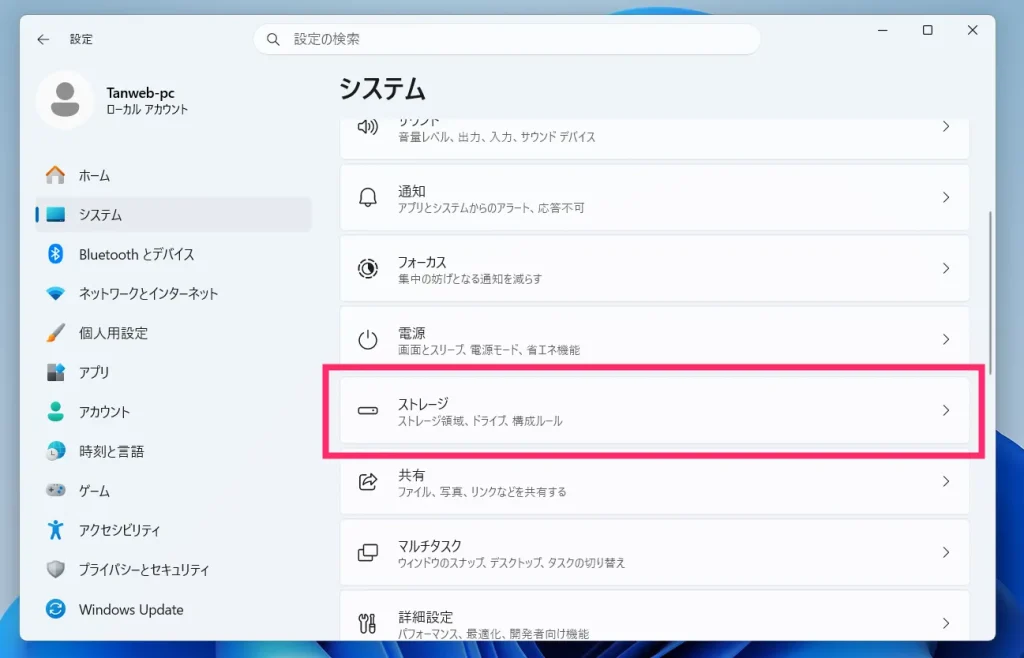Click the マルチタスク windows icon
The height and width of the screenshot is (658, 1024).
(368, 552)
